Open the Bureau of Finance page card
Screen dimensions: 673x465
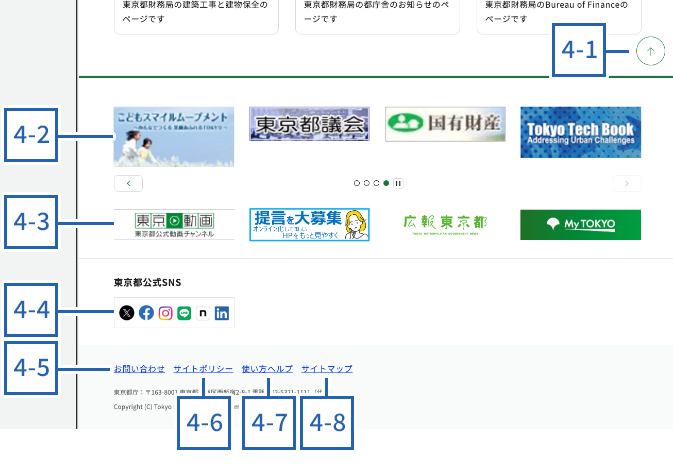pyautogui.click(x=559, y=16)
